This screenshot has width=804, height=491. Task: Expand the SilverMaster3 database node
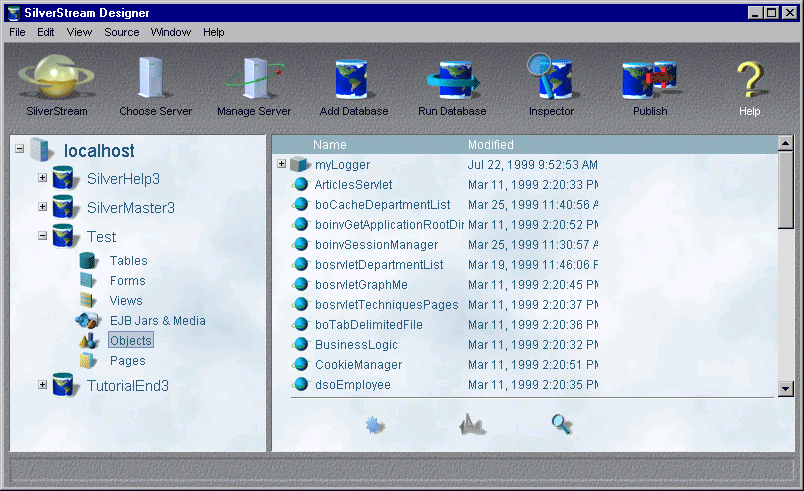point(43,207)
